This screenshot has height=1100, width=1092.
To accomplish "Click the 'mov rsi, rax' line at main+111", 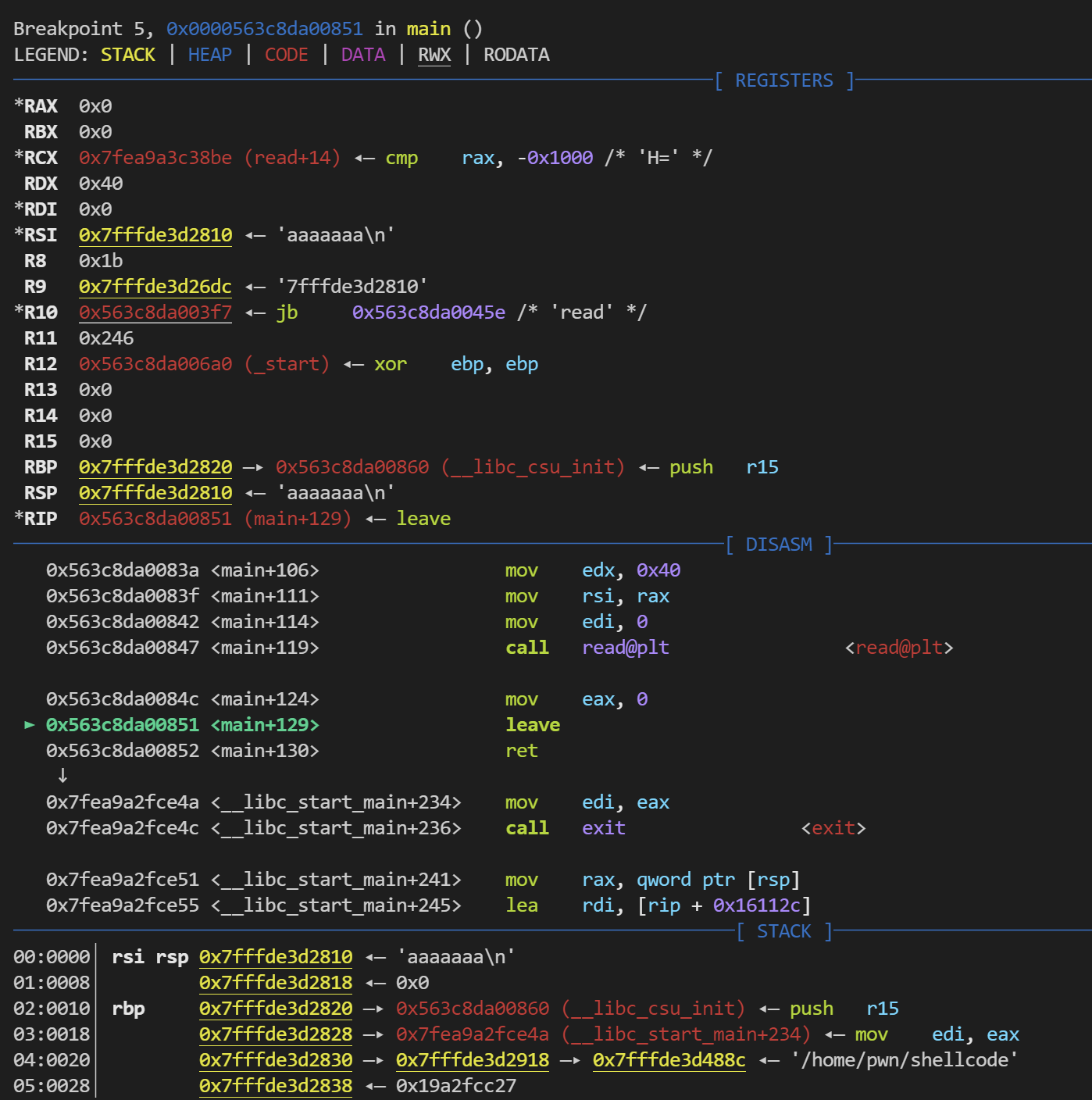I will [358, 596].
